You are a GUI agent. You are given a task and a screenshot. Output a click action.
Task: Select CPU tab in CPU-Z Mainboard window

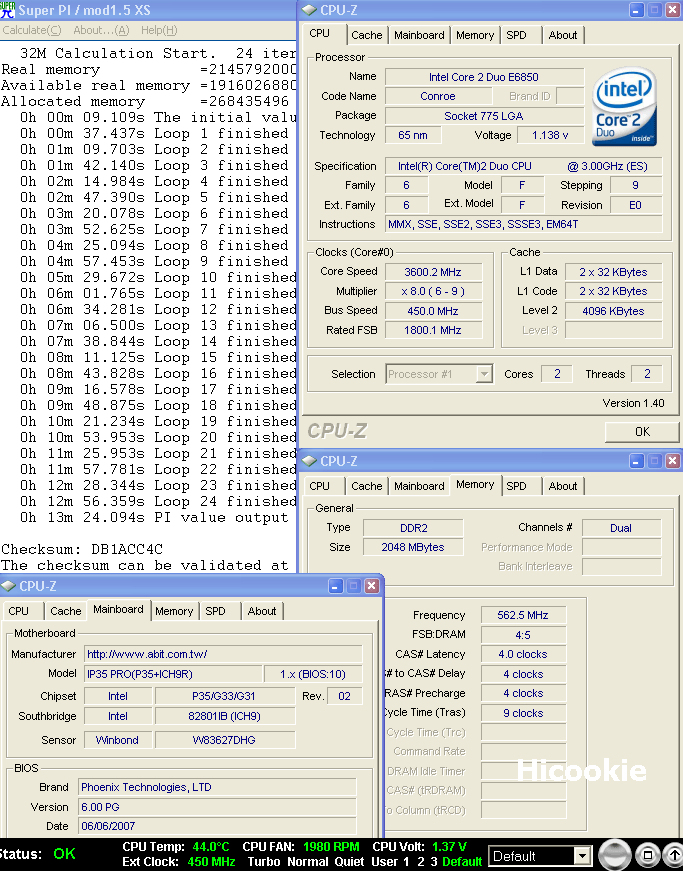click(x=18, y=611)
